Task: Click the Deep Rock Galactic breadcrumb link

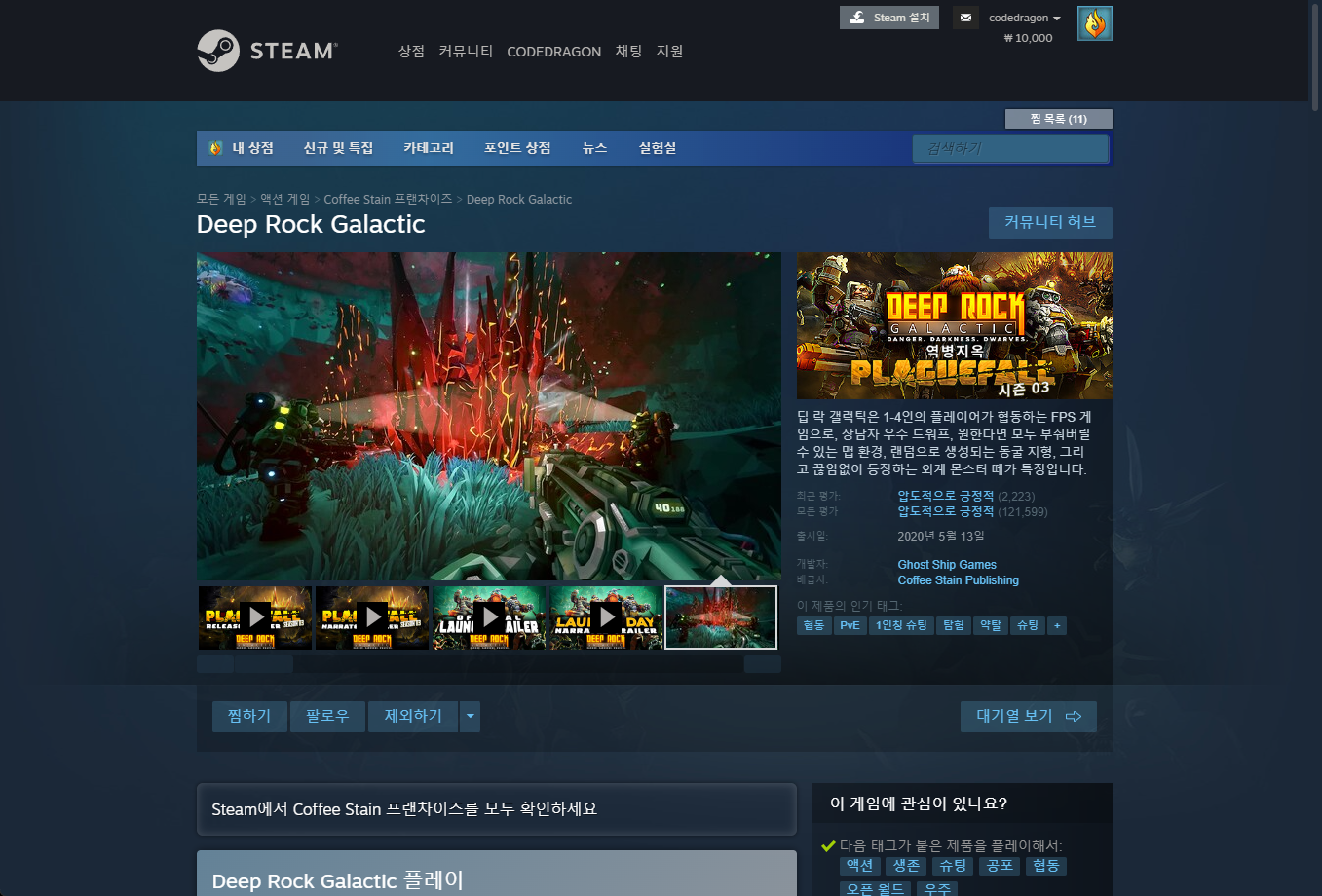Action: tap(519, 199)
